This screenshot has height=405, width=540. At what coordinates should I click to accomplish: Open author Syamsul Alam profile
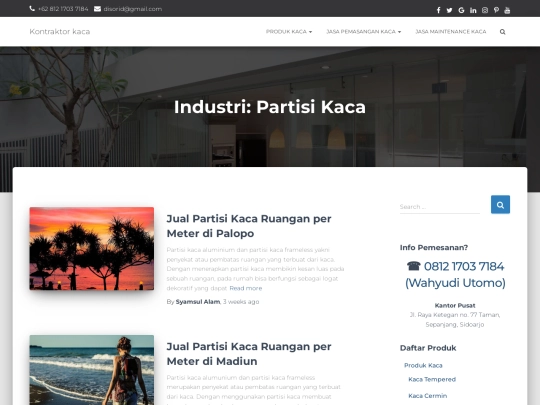tap(198, 302)
